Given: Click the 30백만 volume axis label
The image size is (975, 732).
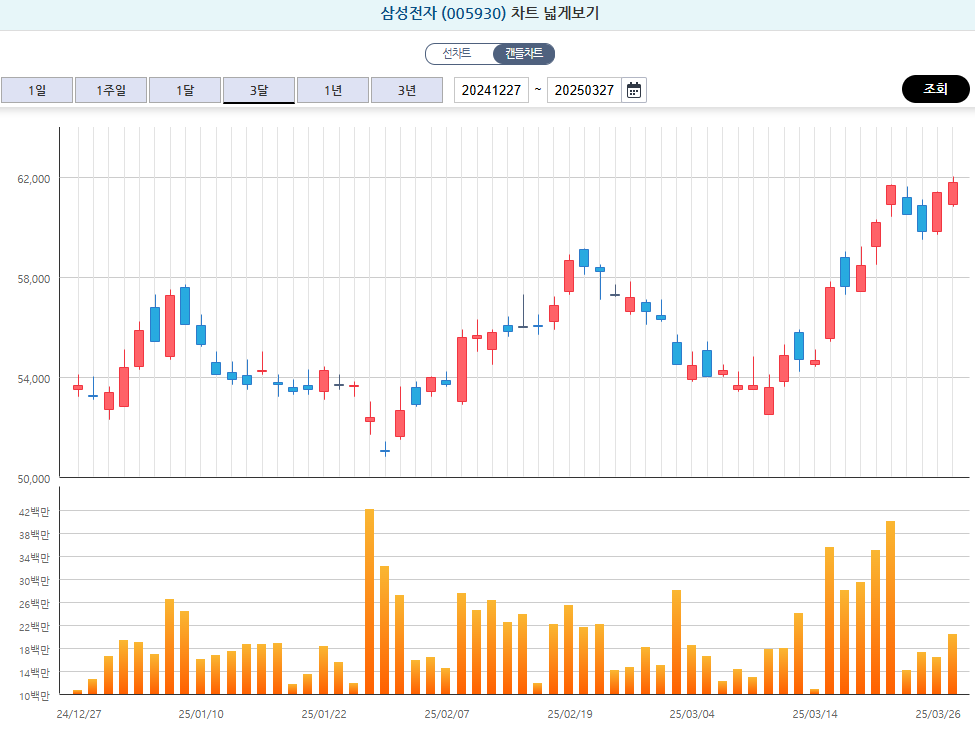Looking at the screenshot, I should (x=34, y=581).
